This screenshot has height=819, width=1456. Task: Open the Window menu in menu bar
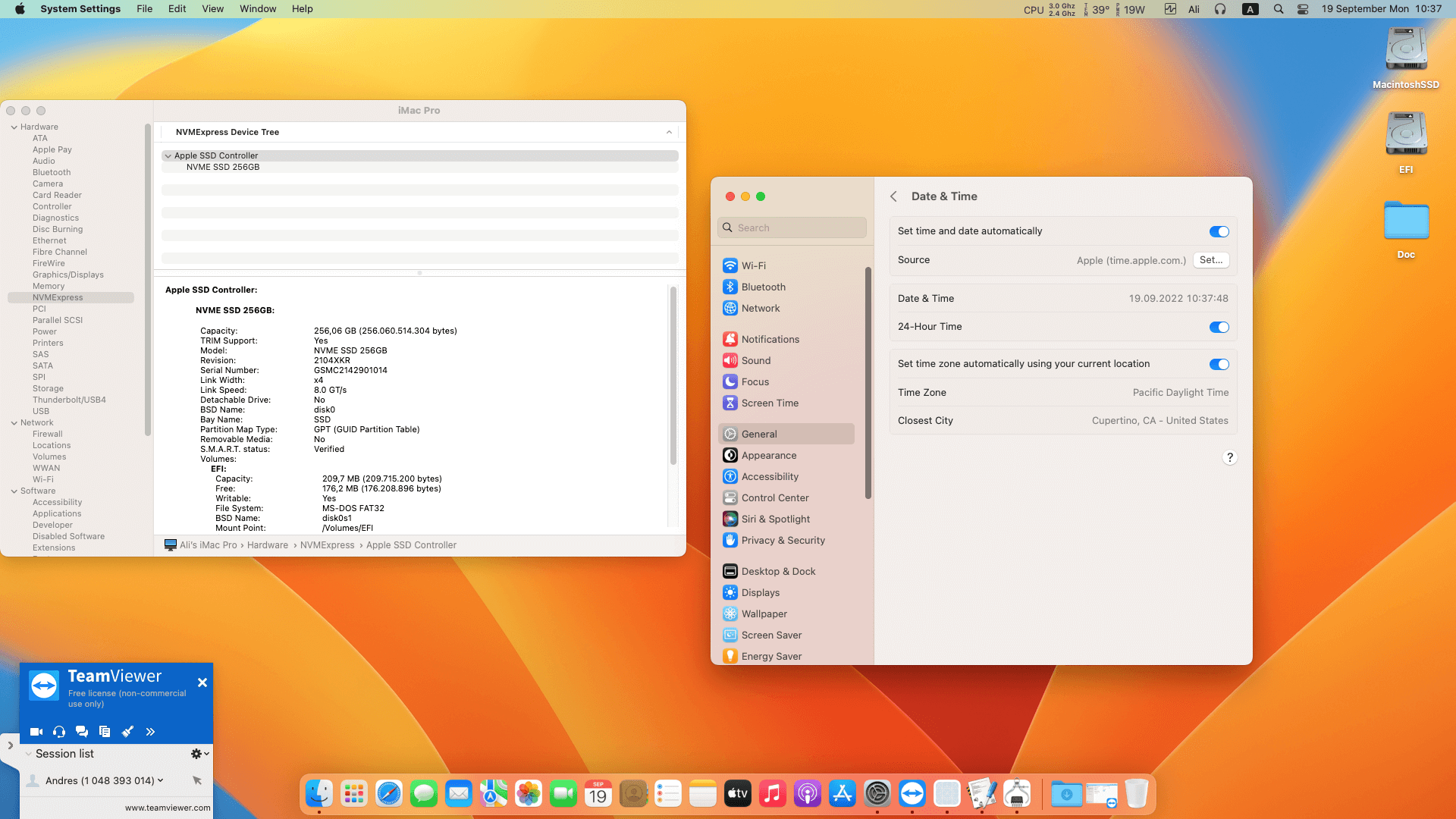[x=258, y=9]
